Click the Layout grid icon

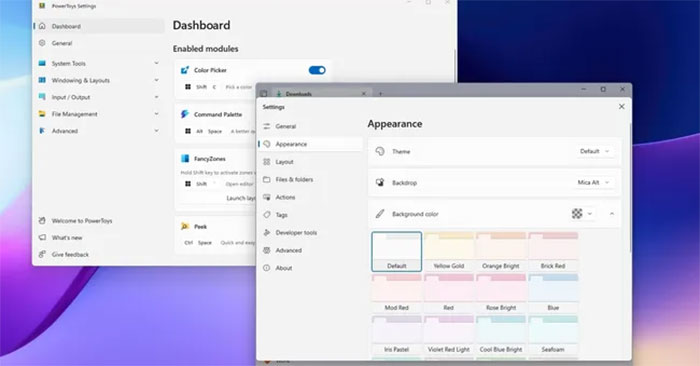267,162
